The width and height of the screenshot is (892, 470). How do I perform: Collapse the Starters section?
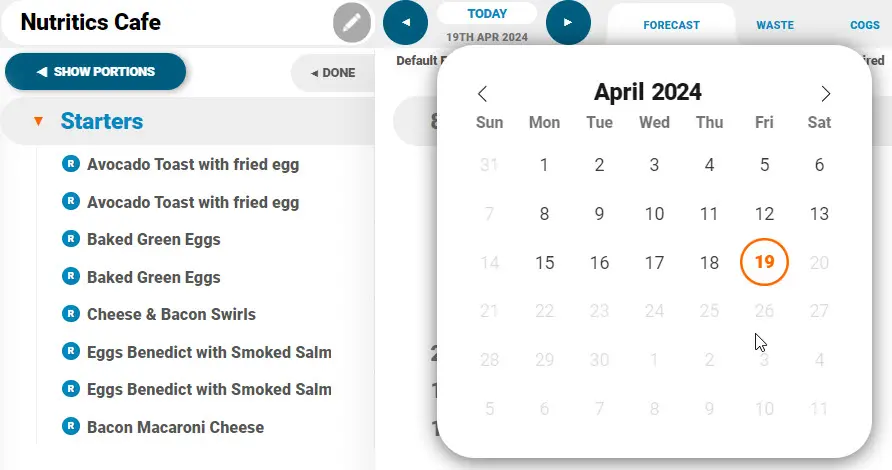(x=38, y=122)
